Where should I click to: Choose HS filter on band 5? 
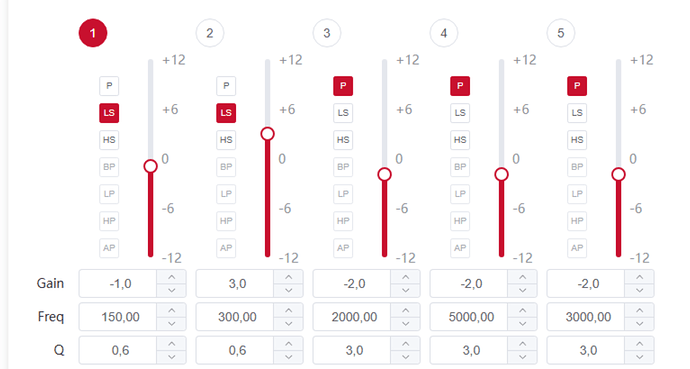click(577, 140)
